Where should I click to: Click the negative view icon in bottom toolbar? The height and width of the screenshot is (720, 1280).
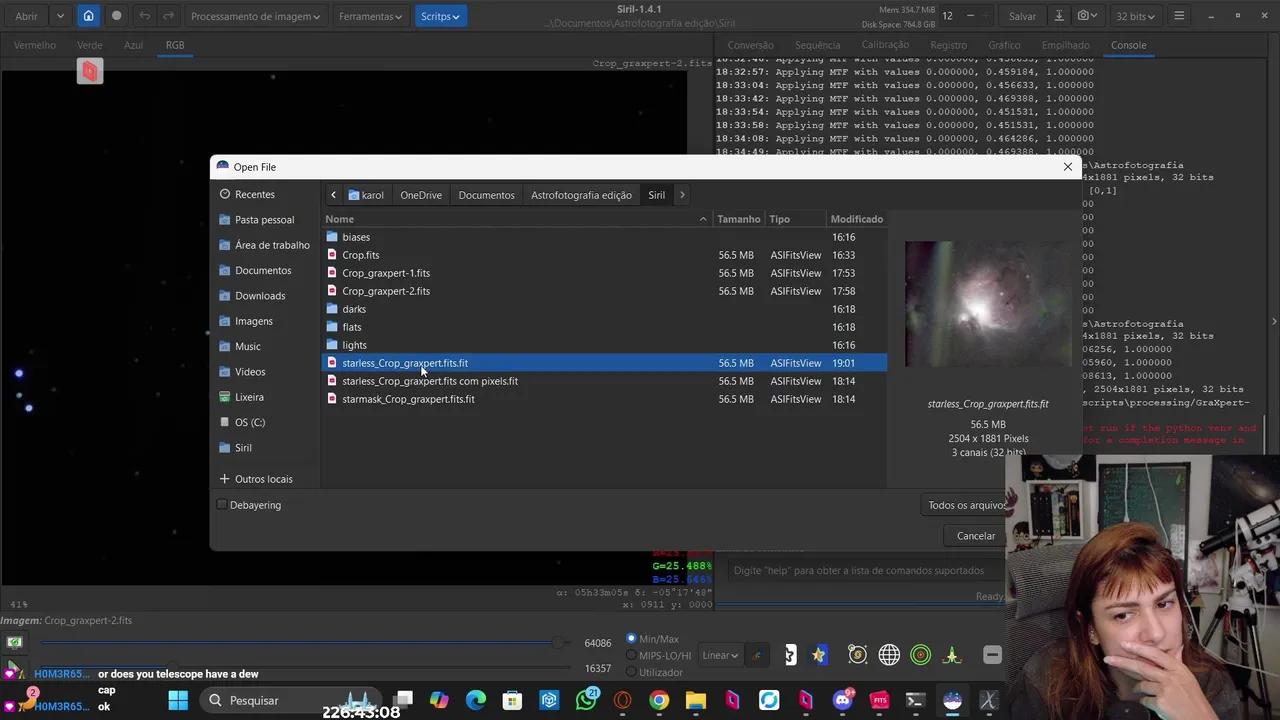pyautogui.click(x=790, y=655)
